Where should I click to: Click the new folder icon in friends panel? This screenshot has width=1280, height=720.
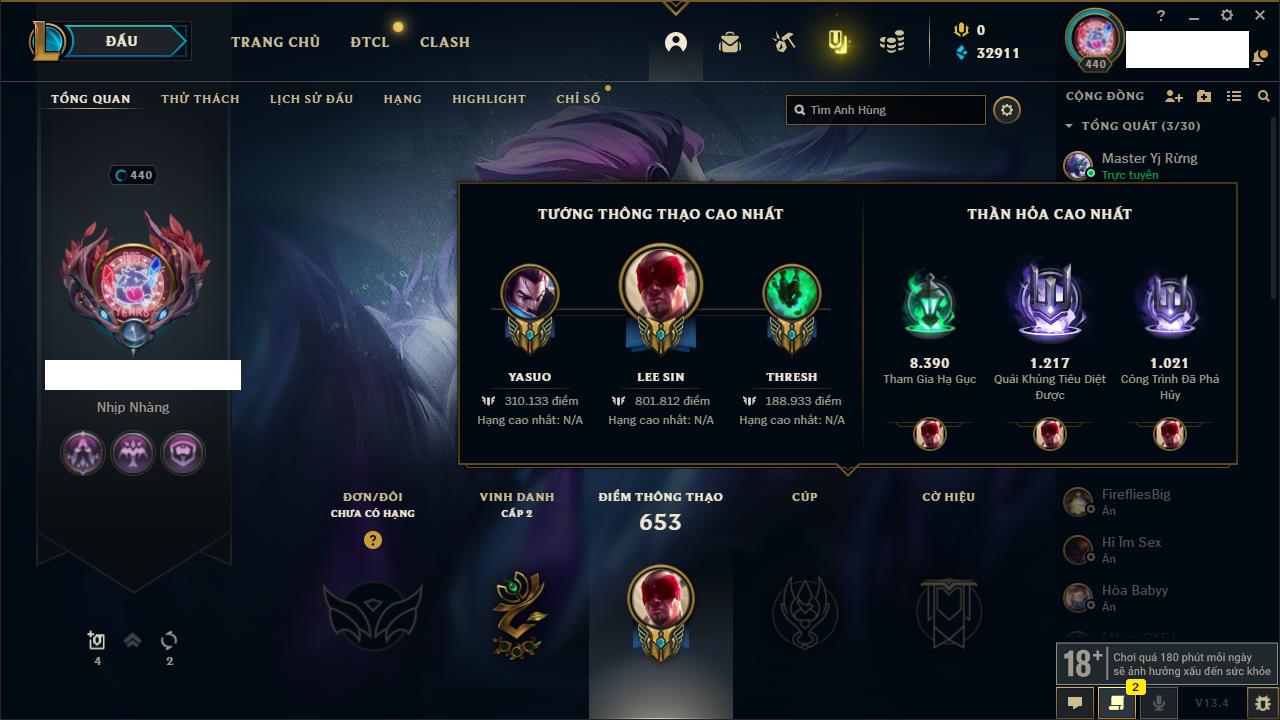[1204, 96]
